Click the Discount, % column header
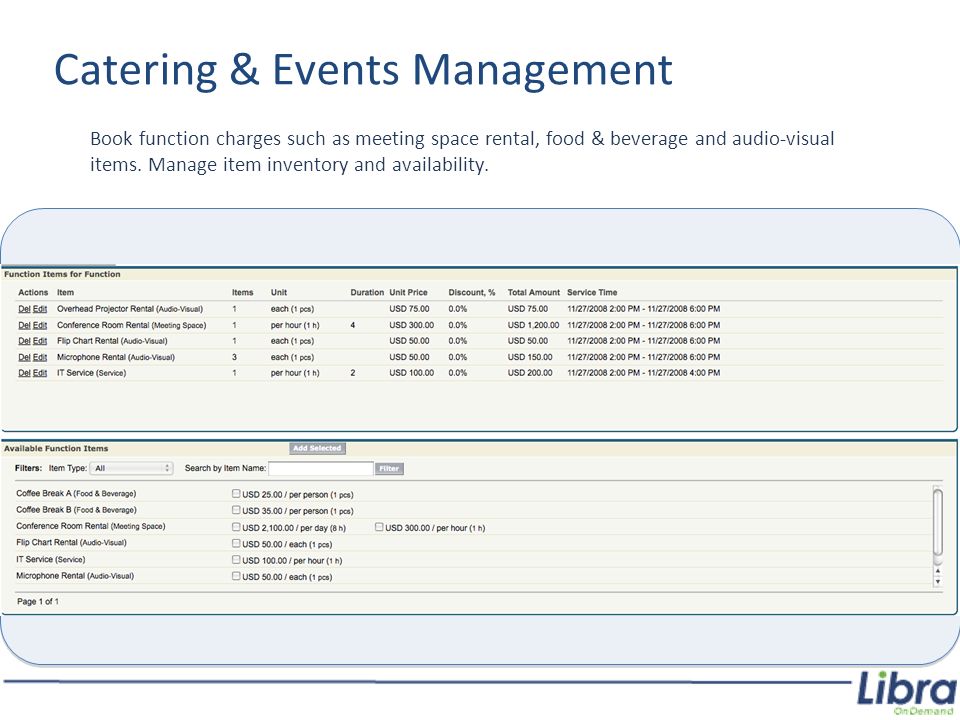The width and height of the screenshot is (960, 720). [471, 293]
